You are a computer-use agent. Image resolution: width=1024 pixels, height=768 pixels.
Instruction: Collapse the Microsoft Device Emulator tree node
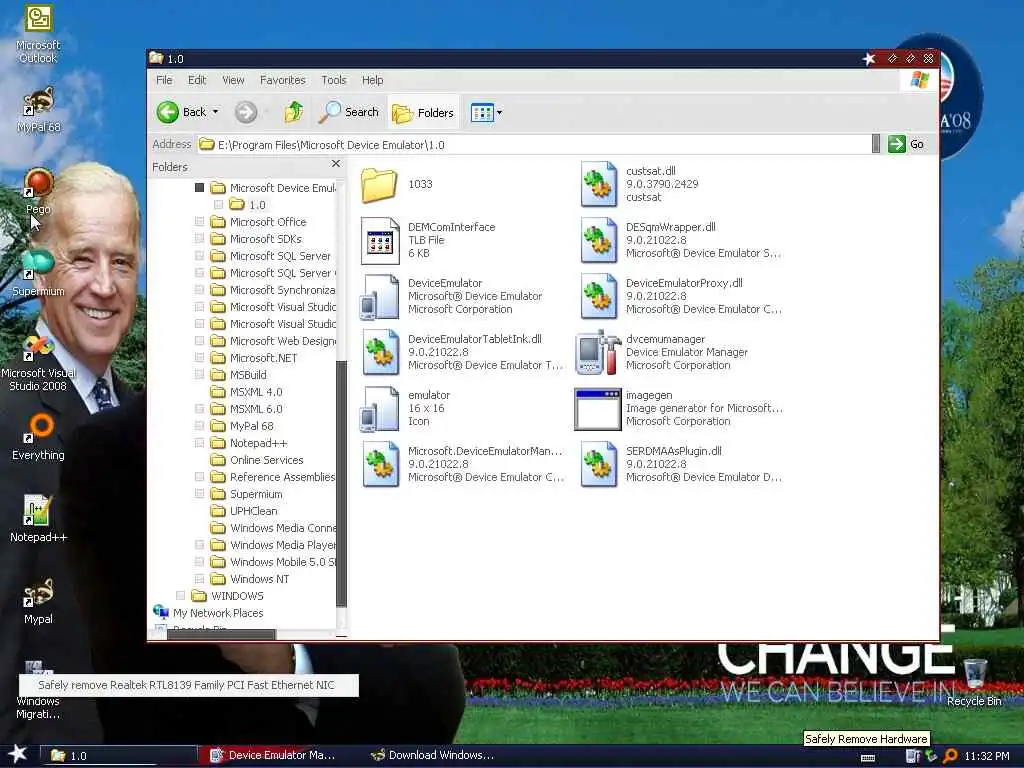[199, 188]
